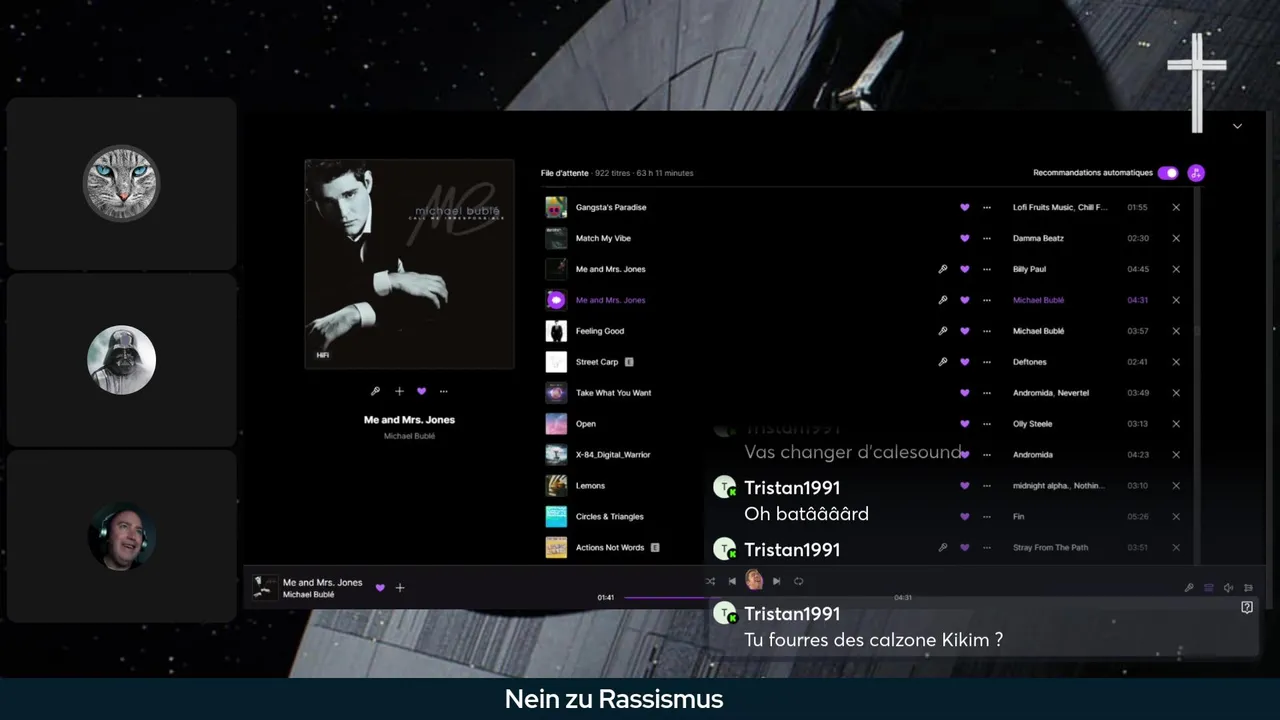Click the add-tracks icon beside Recommandations automatiques
Screen dimensions: 1280x720
[1196, 173]
